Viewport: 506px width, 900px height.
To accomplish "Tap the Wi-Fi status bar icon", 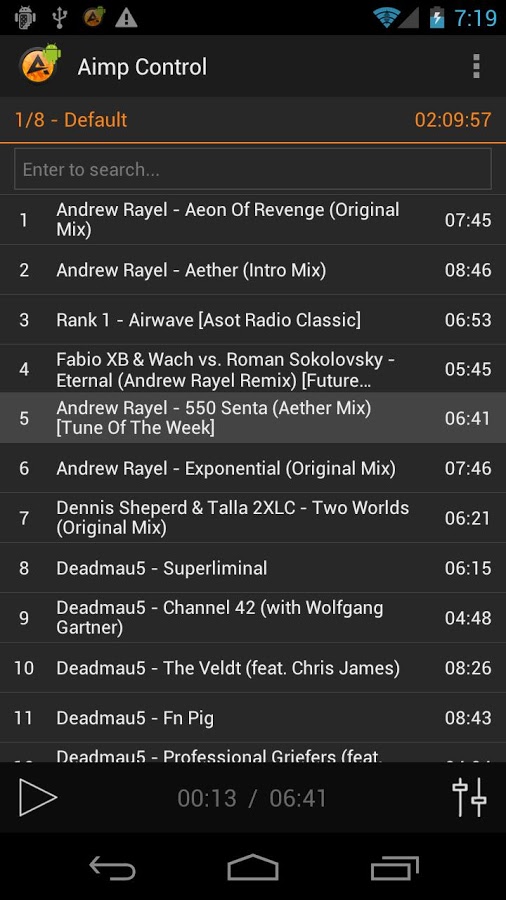I will point(386,17).
